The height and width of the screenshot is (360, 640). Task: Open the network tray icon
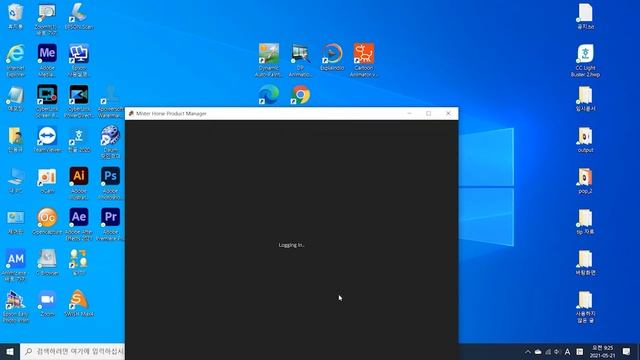pyautogui.click(x=548, y=352)
